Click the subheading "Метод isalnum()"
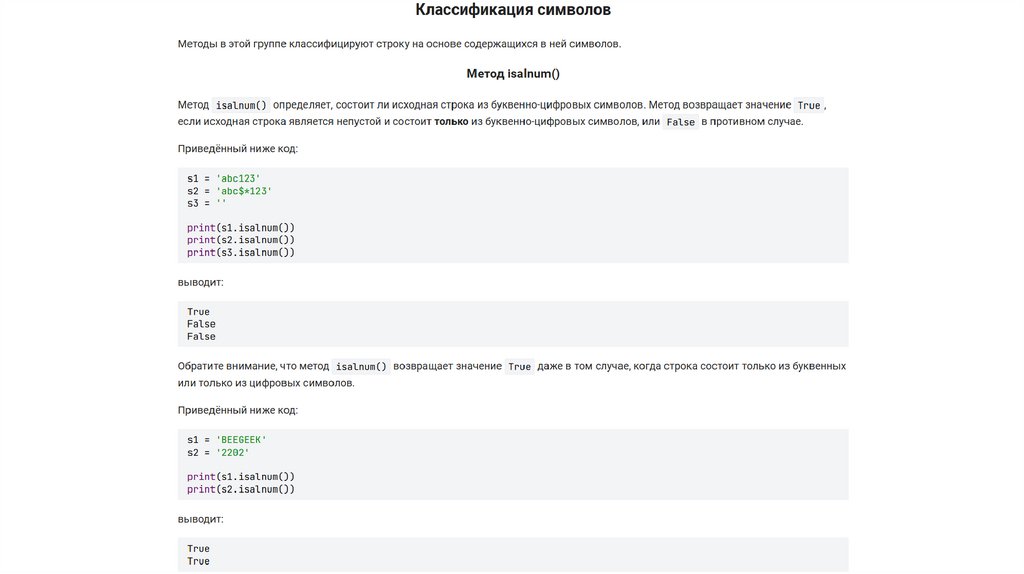The height and width of the screenshot is (574, 1024). [512, 73]
